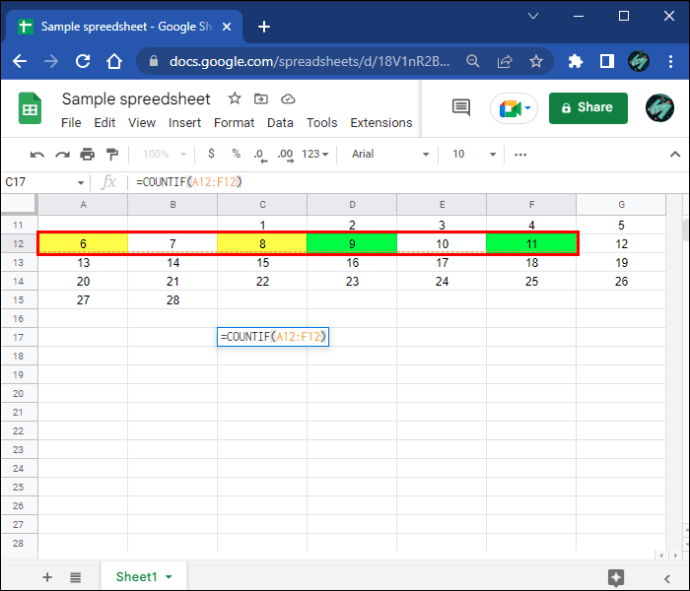
Task: Open the Google account avatar in Sheets
Action: [x=659, y=108]
